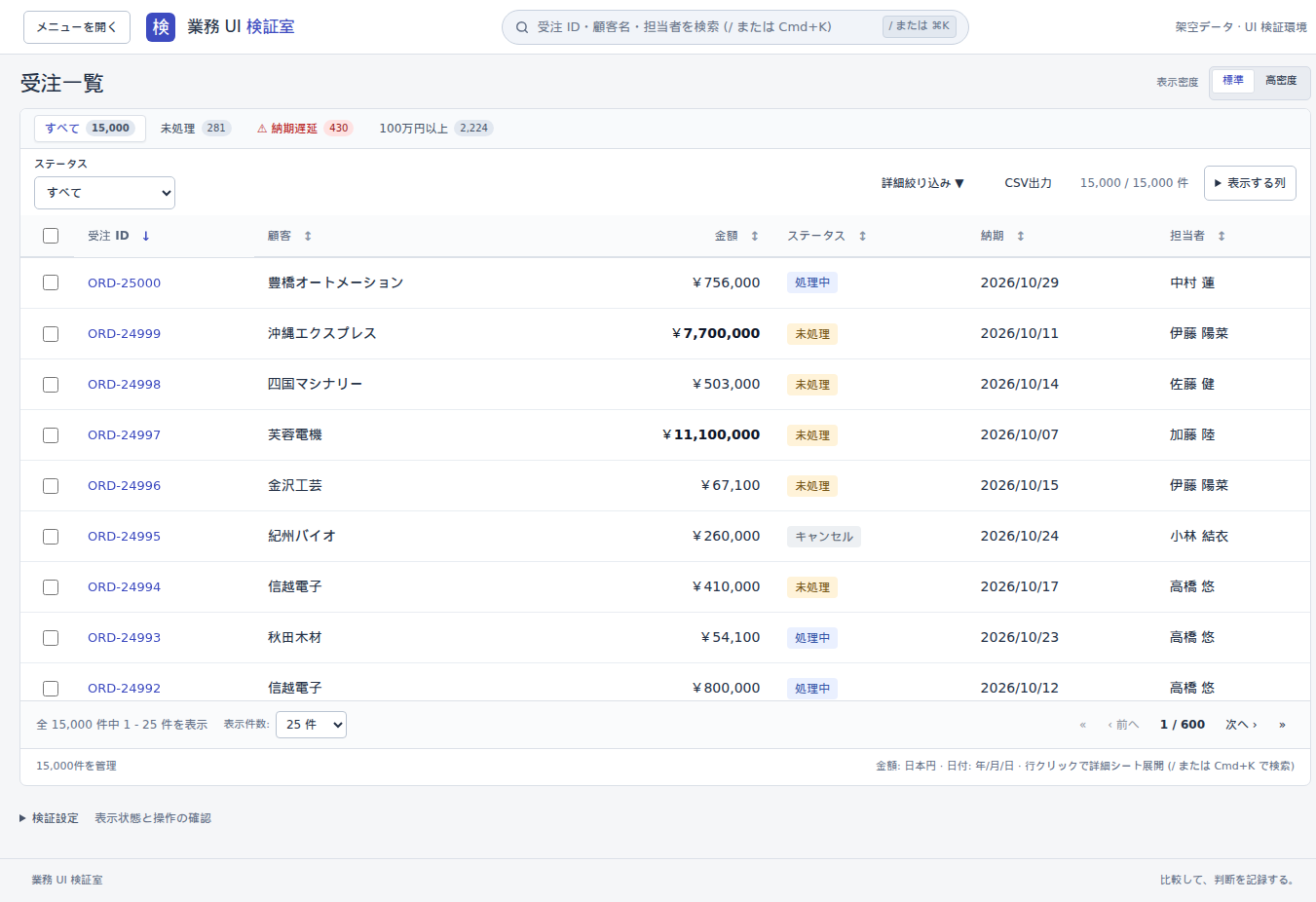Screen dimensions: 1316x902
Task: Click the 業務 UI 検証室 header title
Action: [241, 27]
